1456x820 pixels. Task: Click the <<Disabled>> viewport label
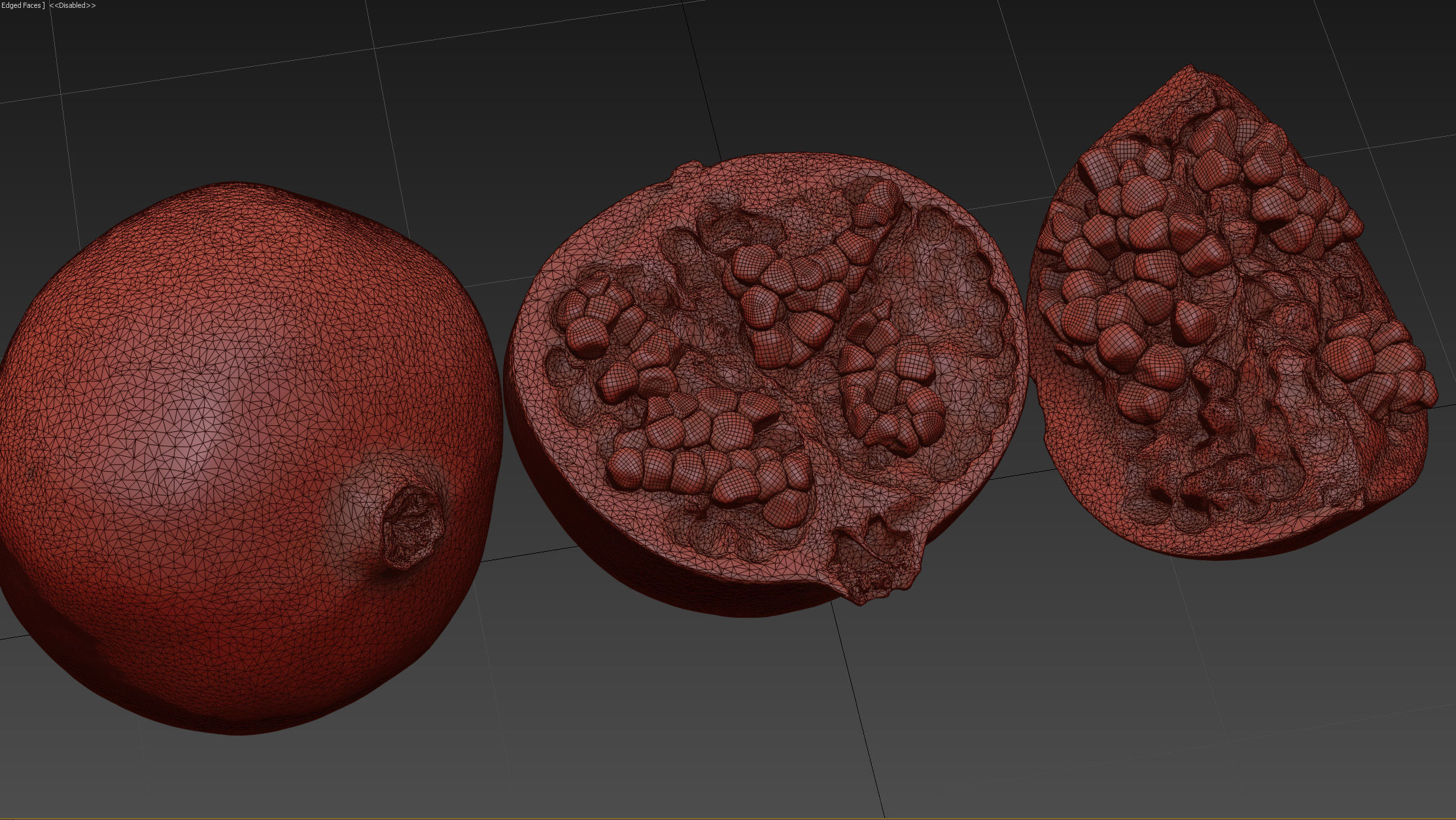point(73,5)
